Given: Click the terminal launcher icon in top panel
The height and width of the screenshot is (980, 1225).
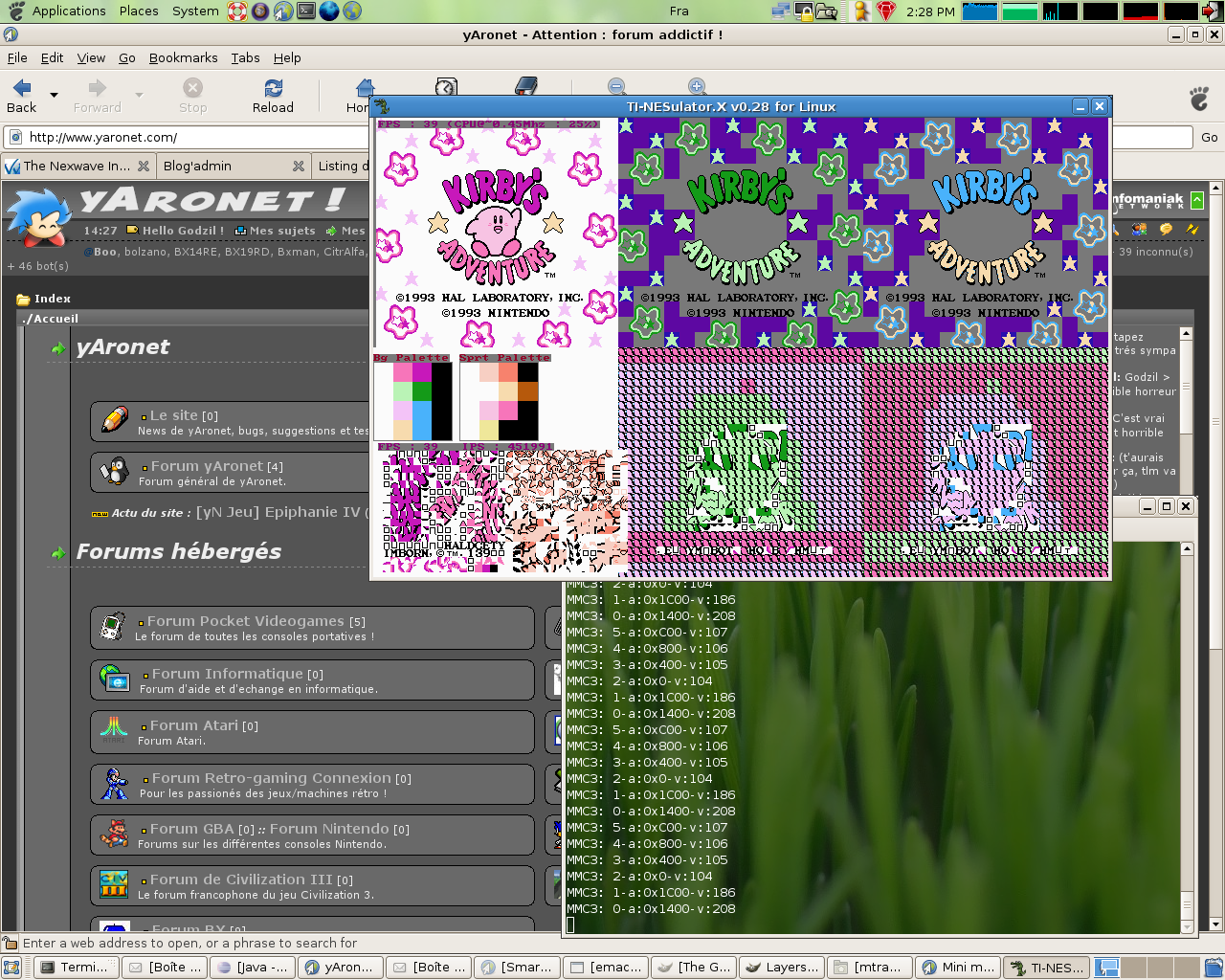Looking at the screenshot, I should coord(306,11).
